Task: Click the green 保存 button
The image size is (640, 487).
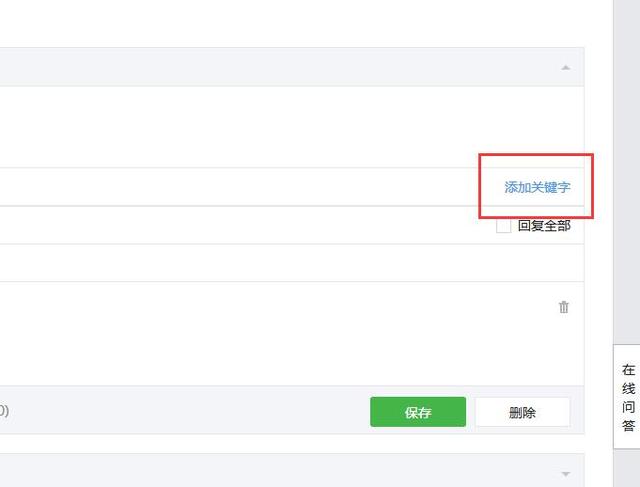Action: (x=418, y=412)
